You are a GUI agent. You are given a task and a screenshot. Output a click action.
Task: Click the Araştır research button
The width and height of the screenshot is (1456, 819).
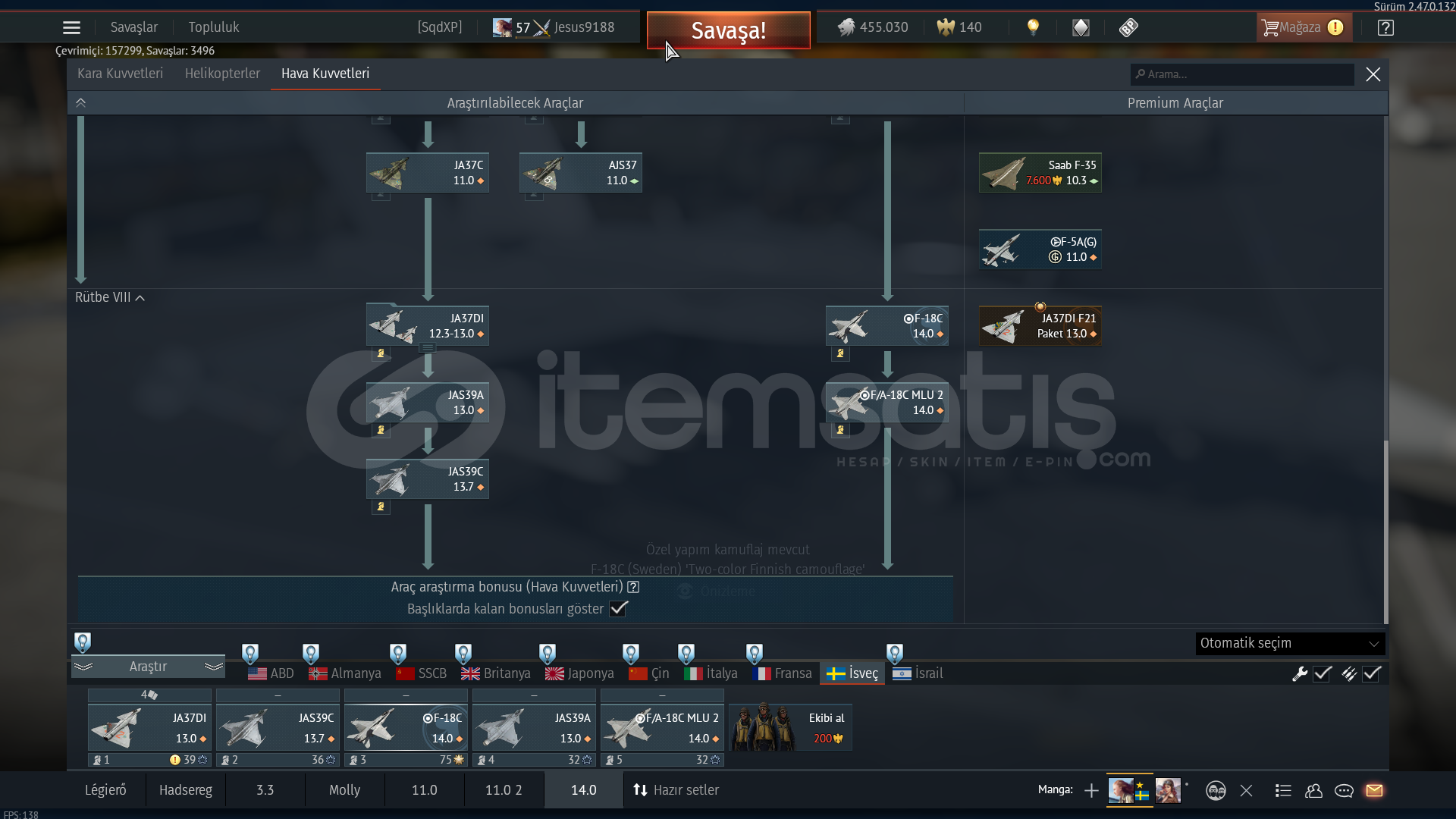tap(148, 667)
